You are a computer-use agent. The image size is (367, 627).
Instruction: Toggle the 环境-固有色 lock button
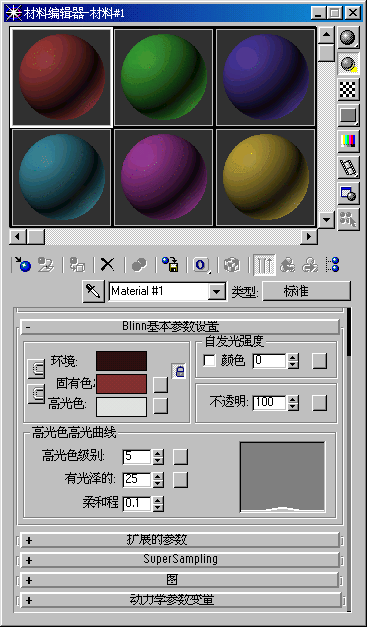36,369
